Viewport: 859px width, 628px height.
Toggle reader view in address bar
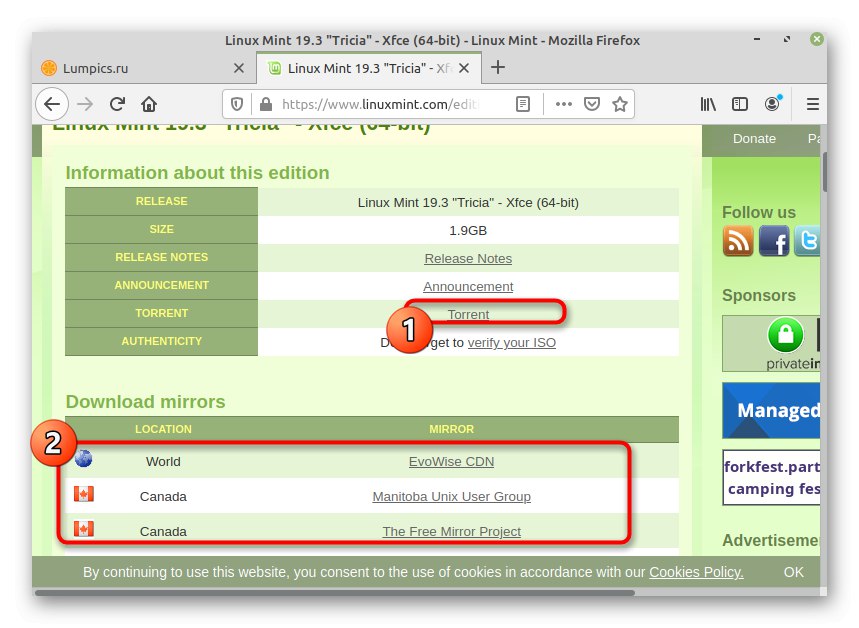(x=523, y=104)
